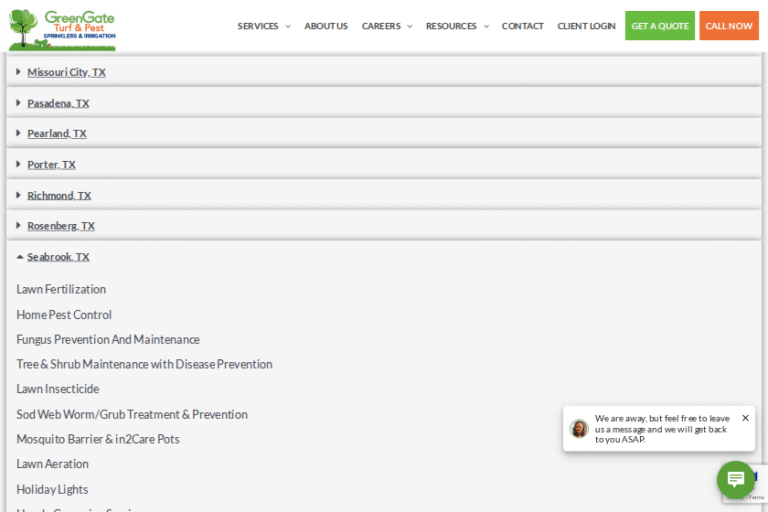This screenshot has width=768, height=512.
Task: Close the chat away message popup
Action: pos(745,418)
